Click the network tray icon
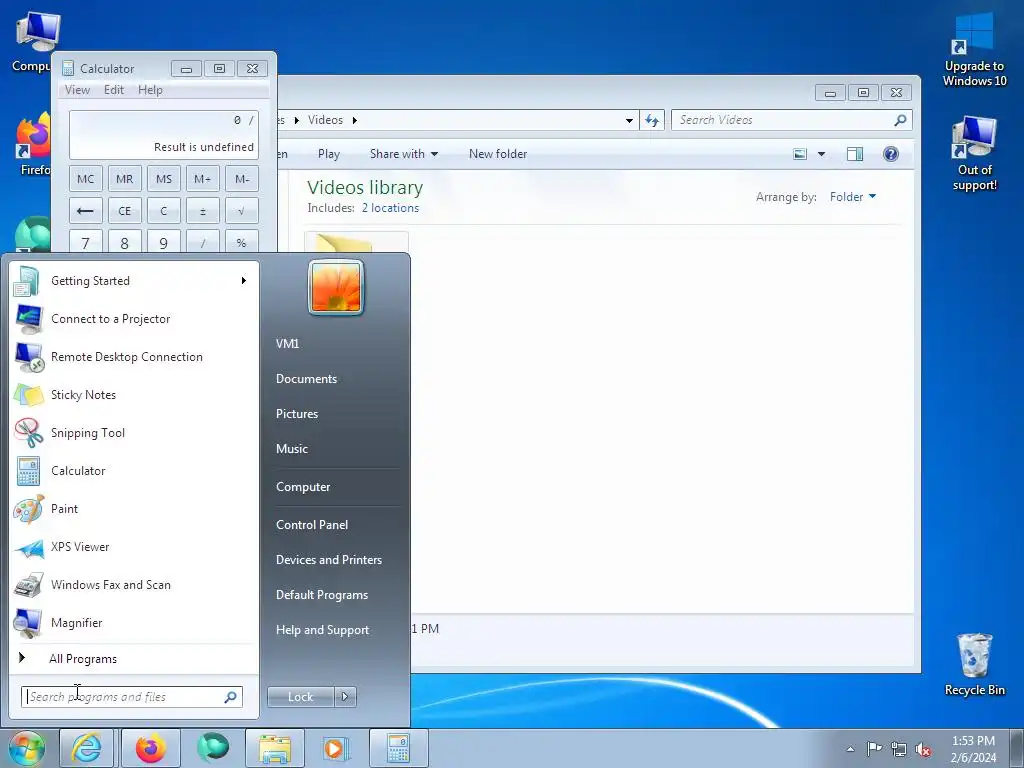The image size is (1024, 768). (899, 749)
